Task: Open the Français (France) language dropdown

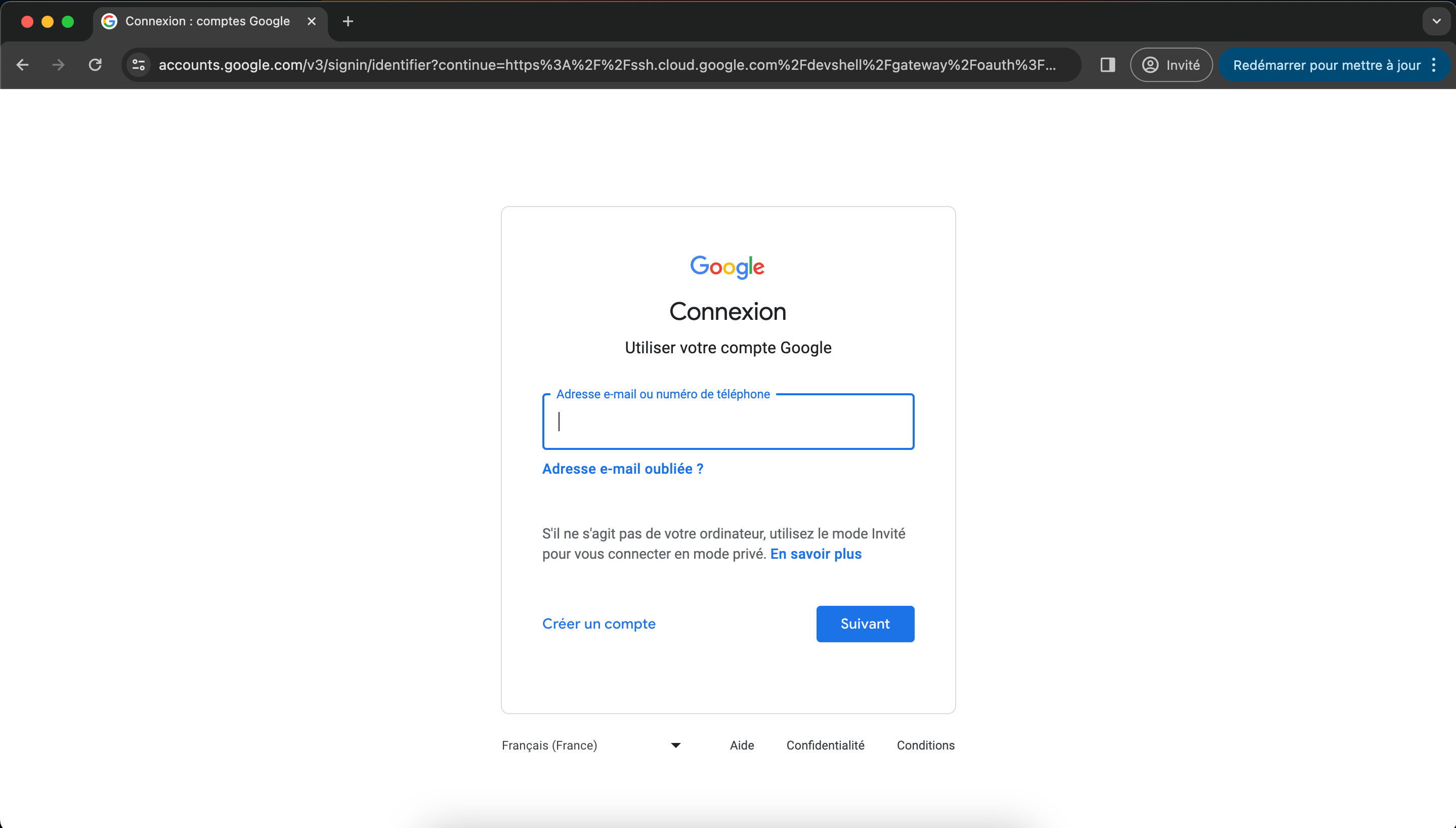Action: point(591,745)
